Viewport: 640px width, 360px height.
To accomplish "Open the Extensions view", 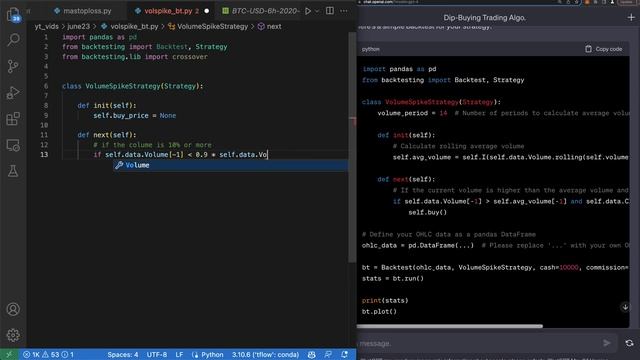I will point(13,119).
